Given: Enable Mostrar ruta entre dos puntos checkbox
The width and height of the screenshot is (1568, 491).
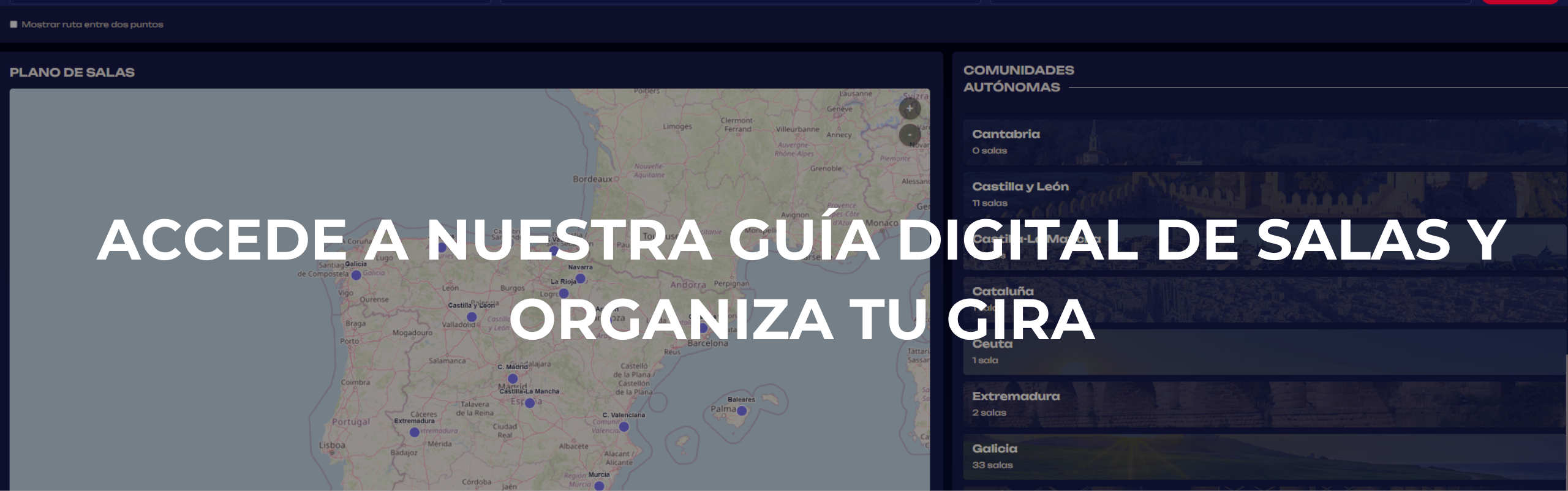Looking at the screenshot, I should pos(13,24).
